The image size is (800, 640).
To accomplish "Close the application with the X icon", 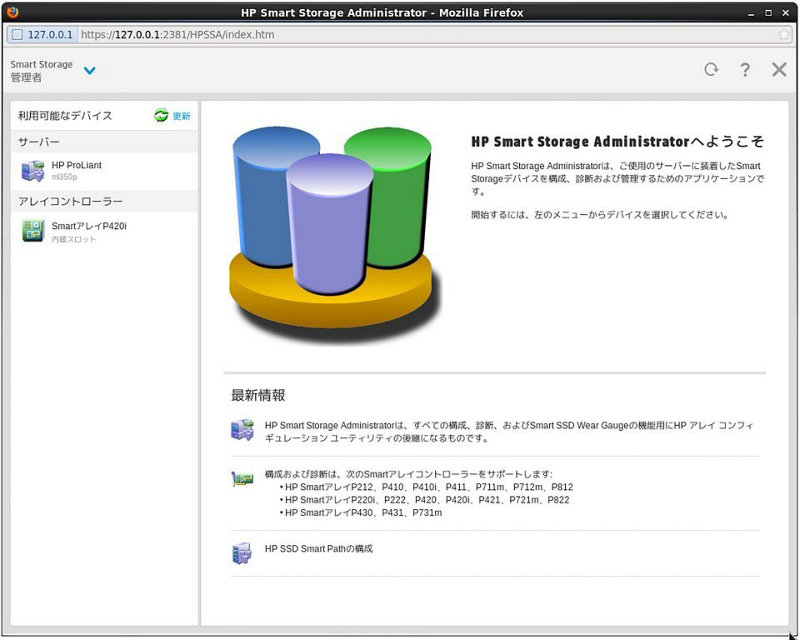I will 778,70.
